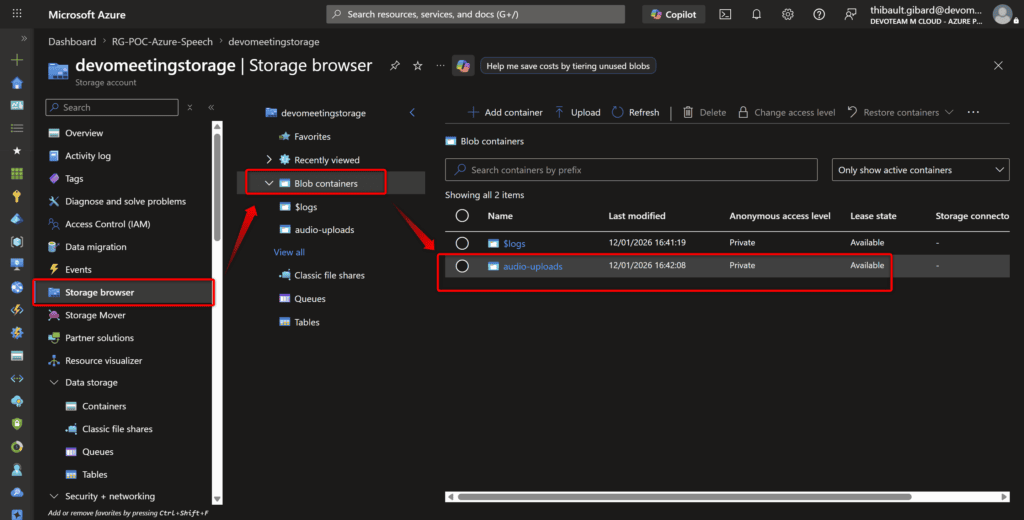Collapse the Data storage section
The height and width of the screenshot is (520, 1024).
click(54, 383)
